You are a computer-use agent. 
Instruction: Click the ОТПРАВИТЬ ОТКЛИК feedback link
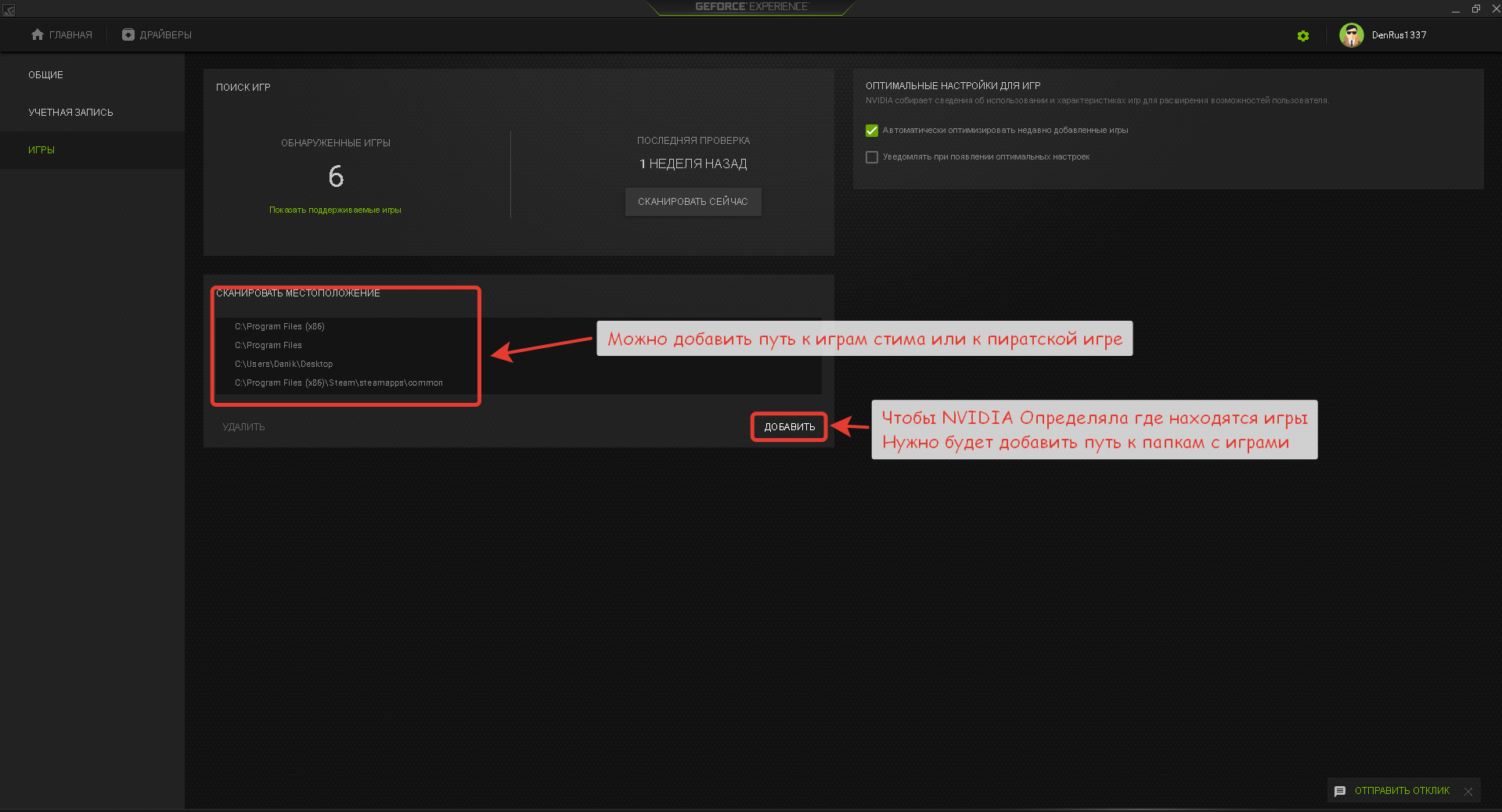(1402, 791)
